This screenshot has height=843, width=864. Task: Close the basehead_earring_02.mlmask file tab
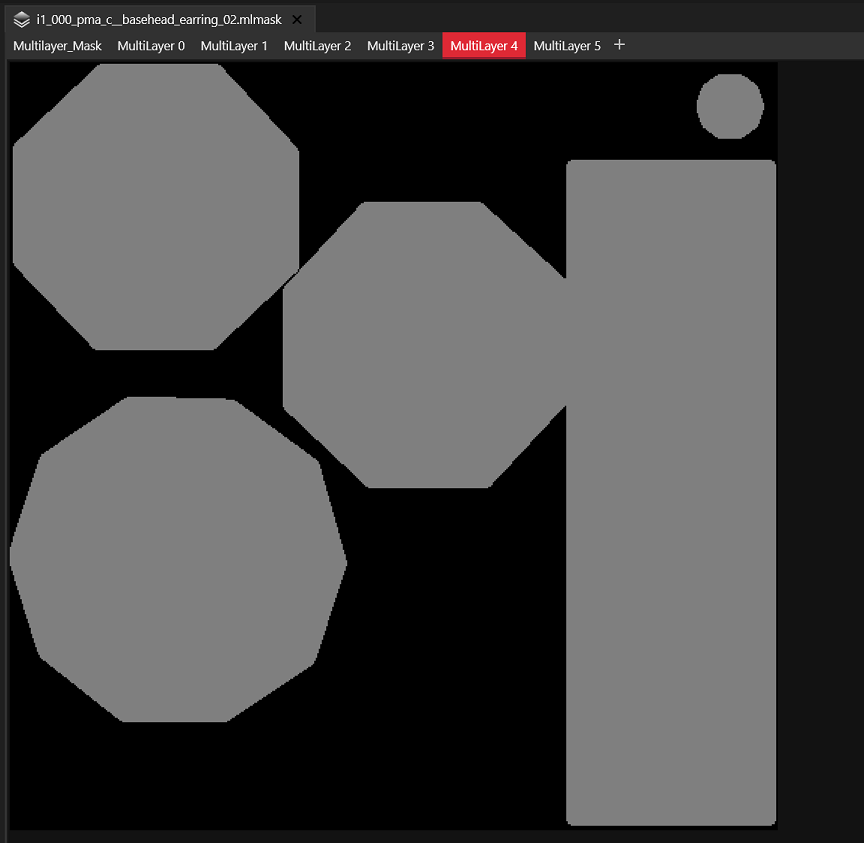[x=297, y=20]
